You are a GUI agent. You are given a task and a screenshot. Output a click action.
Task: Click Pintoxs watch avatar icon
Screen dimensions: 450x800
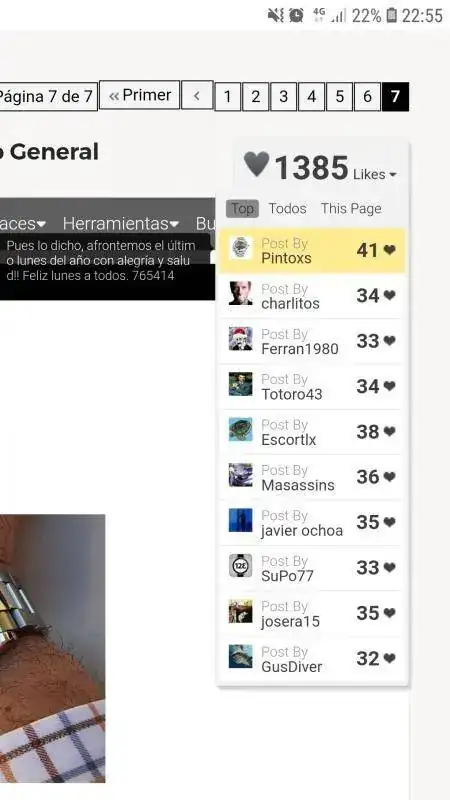tap(240, 248)
